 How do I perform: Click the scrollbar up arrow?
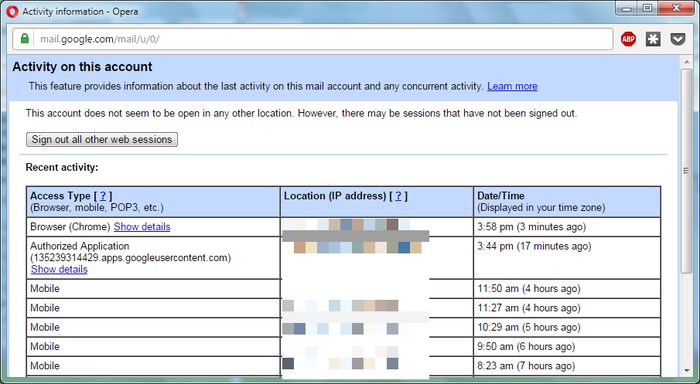point(687,63)
